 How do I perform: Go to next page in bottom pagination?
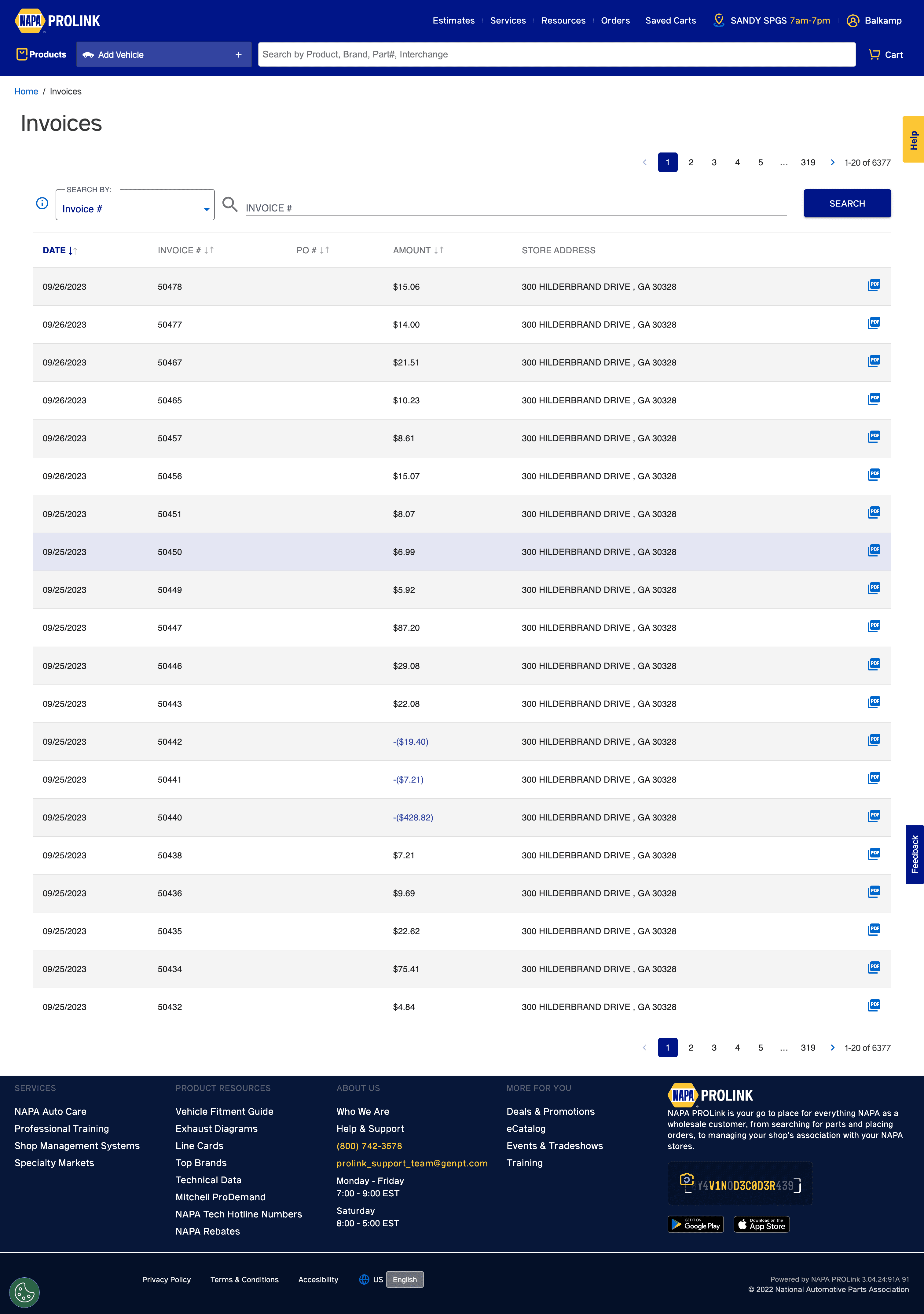[832, 1047]
